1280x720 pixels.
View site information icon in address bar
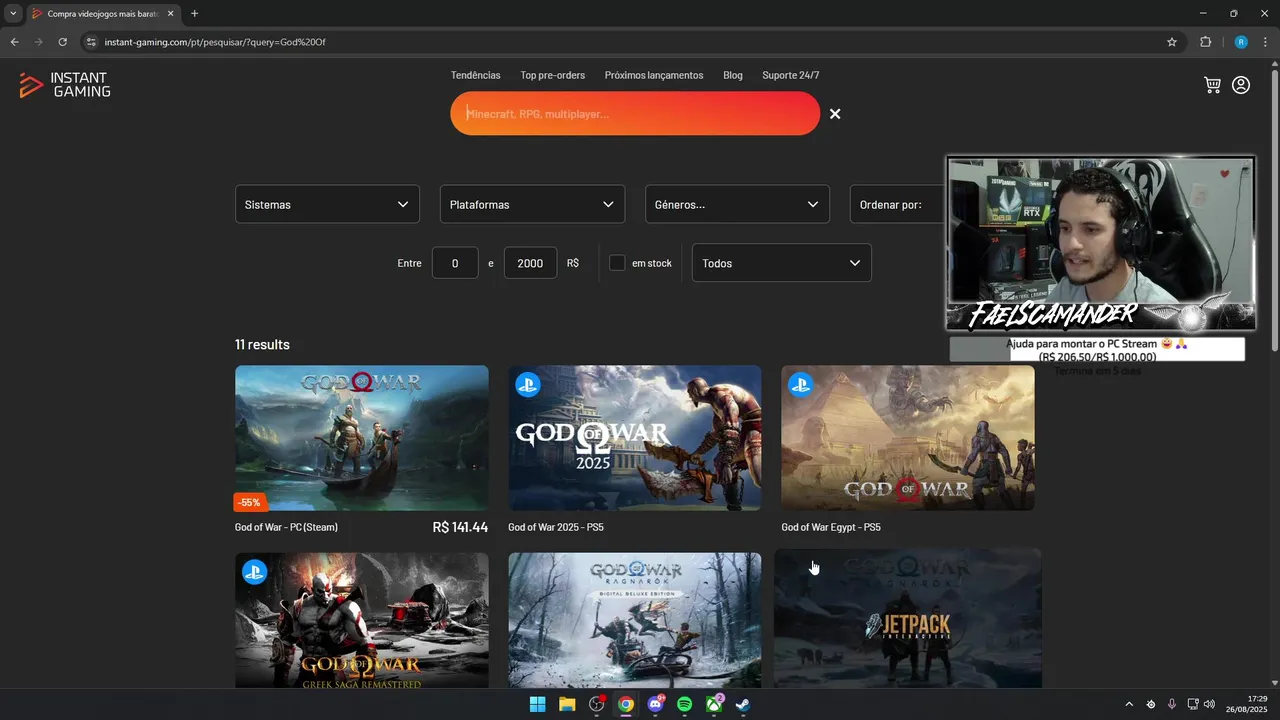pyautogui.click(x=90, y=42)
